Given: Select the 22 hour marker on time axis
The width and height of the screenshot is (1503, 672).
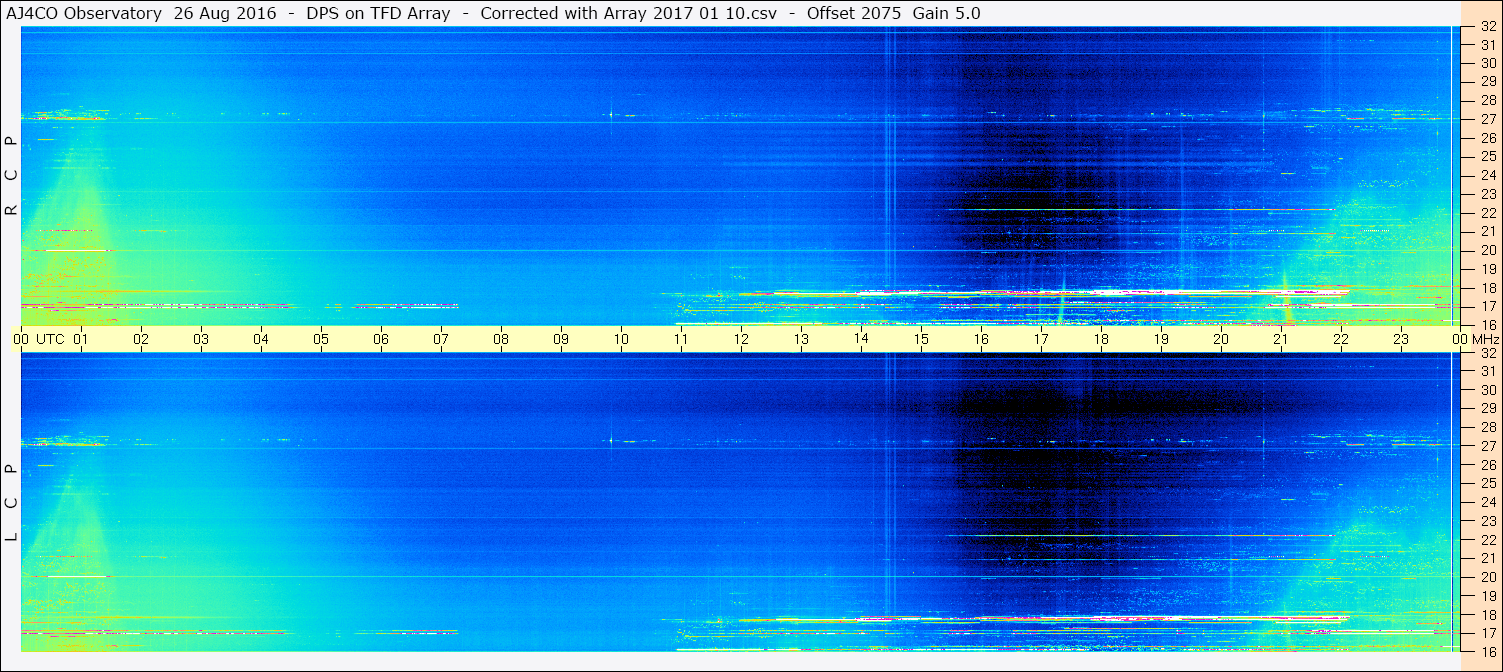Looking at the screenshot, I should [1341, 339].
